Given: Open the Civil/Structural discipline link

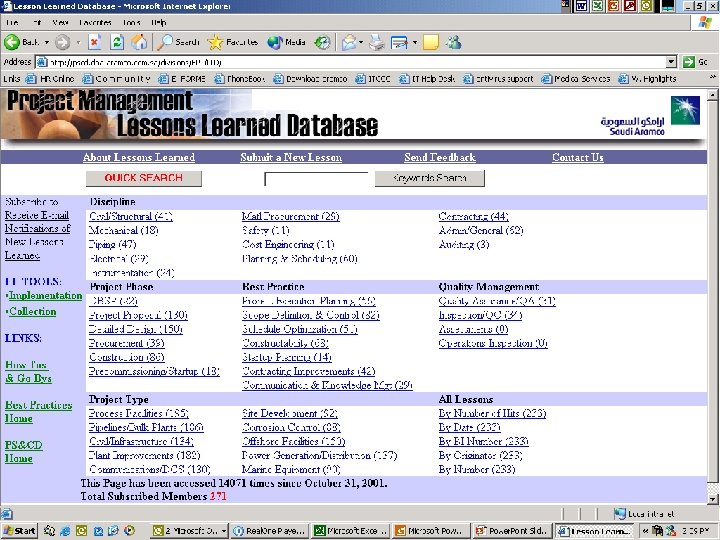Looking at the screenshot, I should 131,216.
